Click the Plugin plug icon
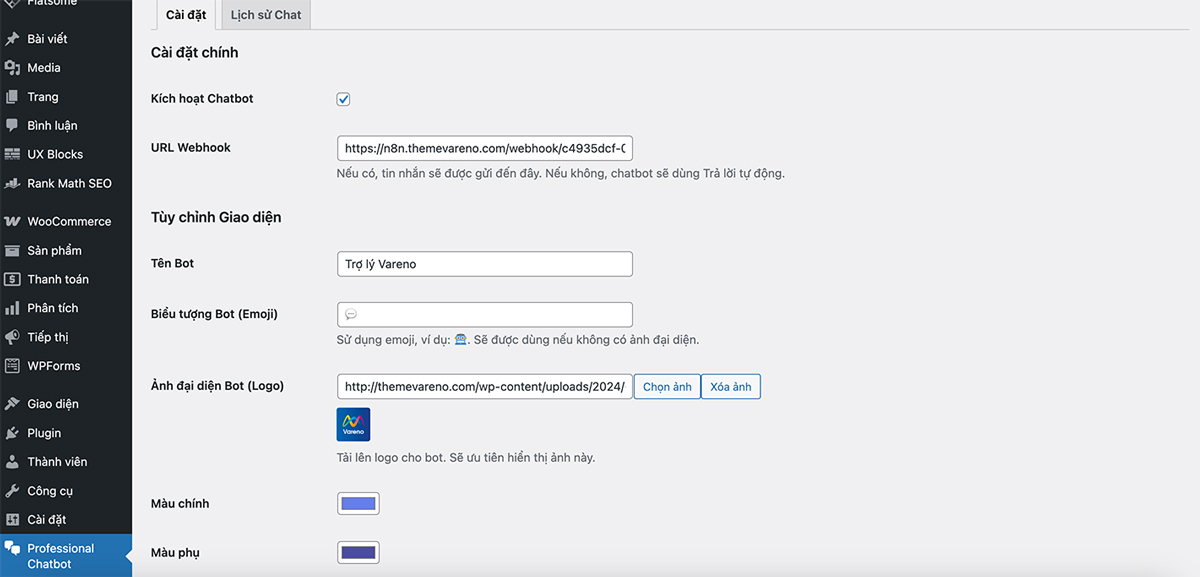The height and width of the screenshot is (577, 1200). point(12,433)
